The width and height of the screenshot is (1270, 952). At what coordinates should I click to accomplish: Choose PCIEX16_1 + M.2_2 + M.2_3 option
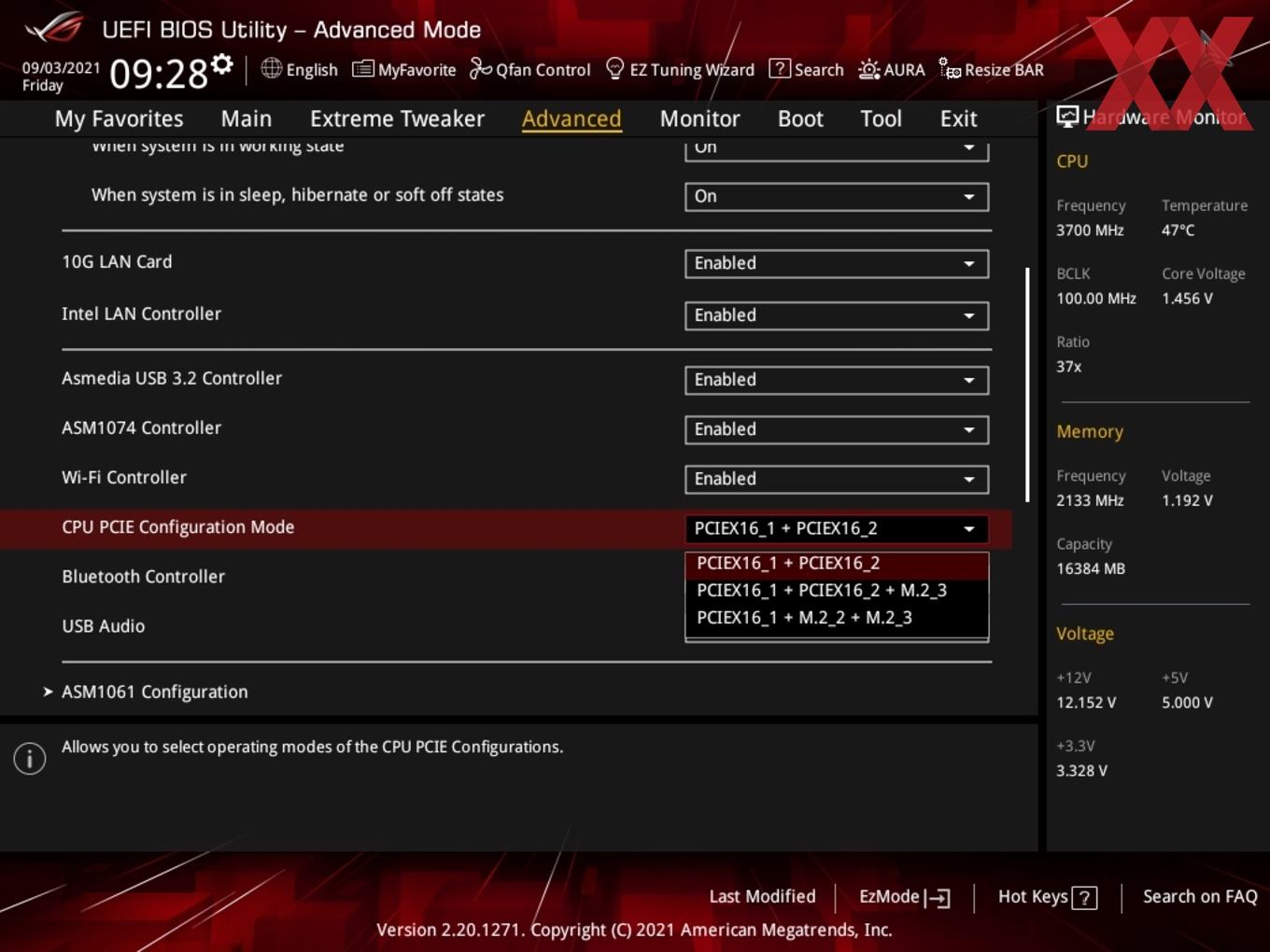[837, 618]
